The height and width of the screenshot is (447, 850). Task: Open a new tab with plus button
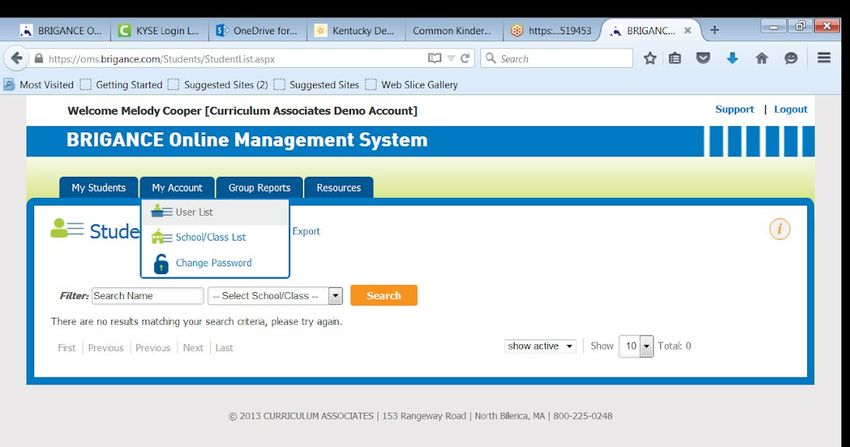[714, 30]
